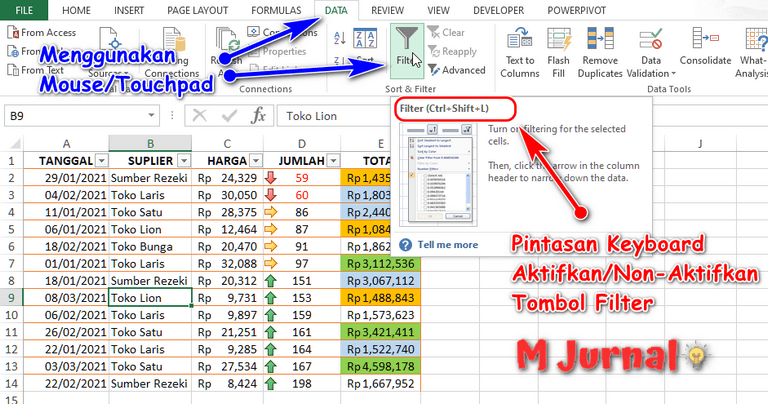Open the FILE backstage tab
768x404 pixels.
24,10
